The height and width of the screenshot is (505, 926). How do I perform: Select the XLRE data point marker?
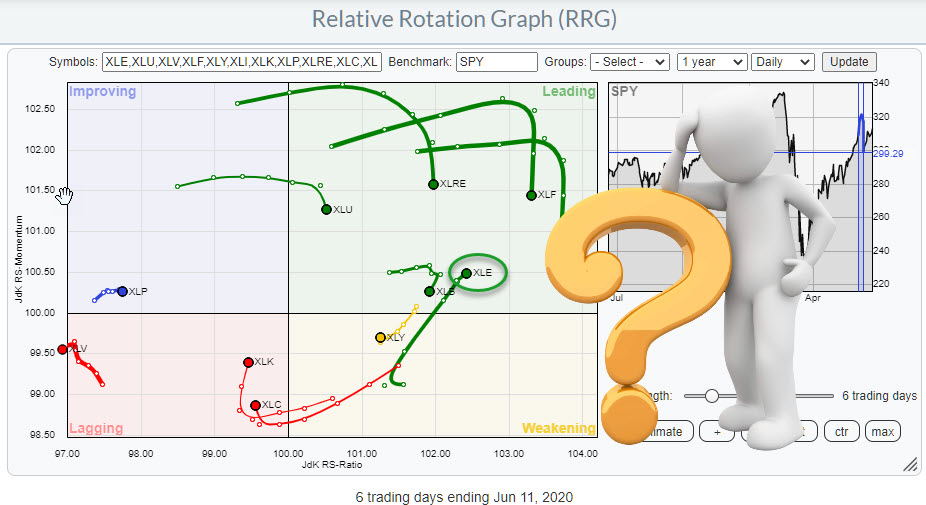[433, 184]
